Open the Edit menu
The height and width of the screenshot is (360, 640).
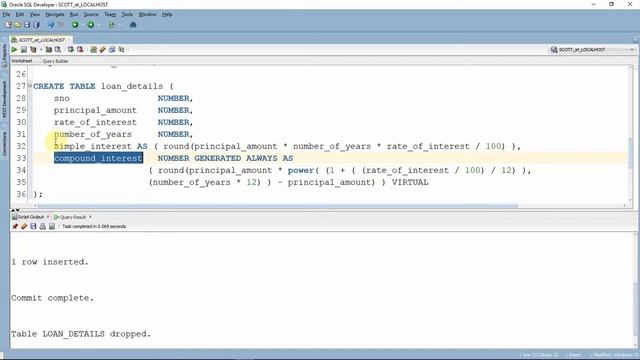[20, 14]
